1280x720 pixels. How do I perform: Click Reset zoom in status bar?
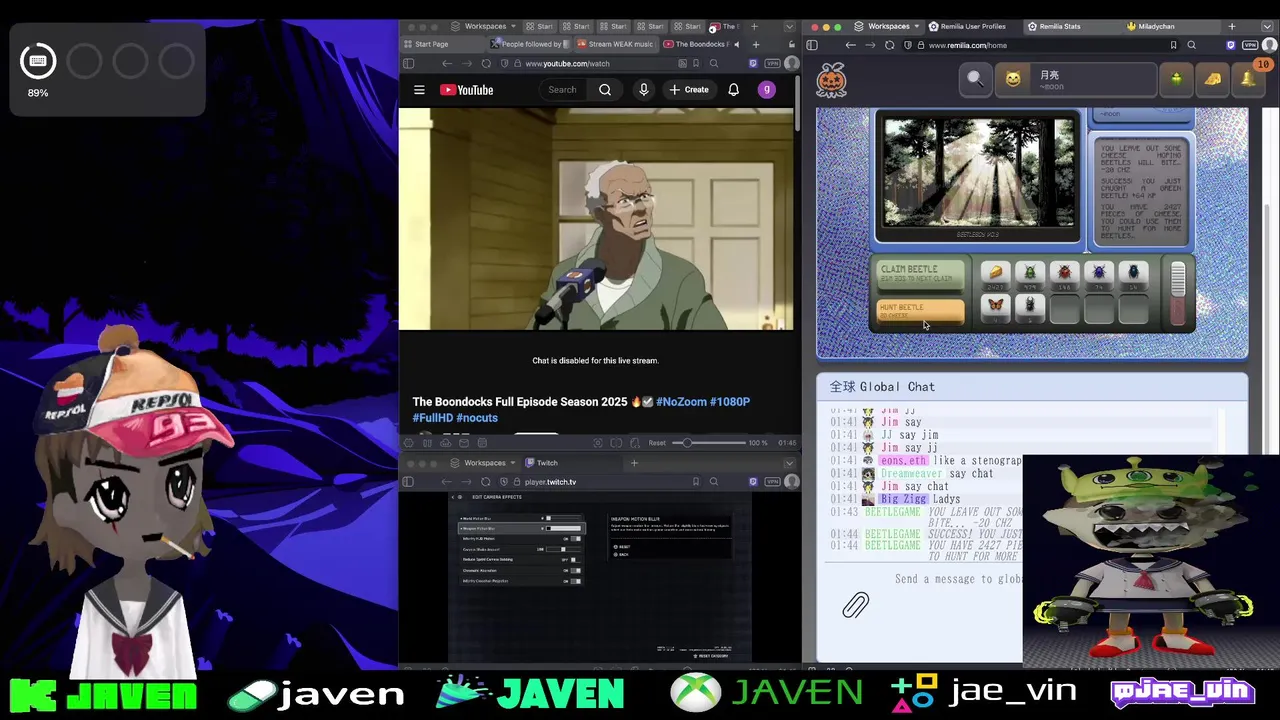point(657,443)
